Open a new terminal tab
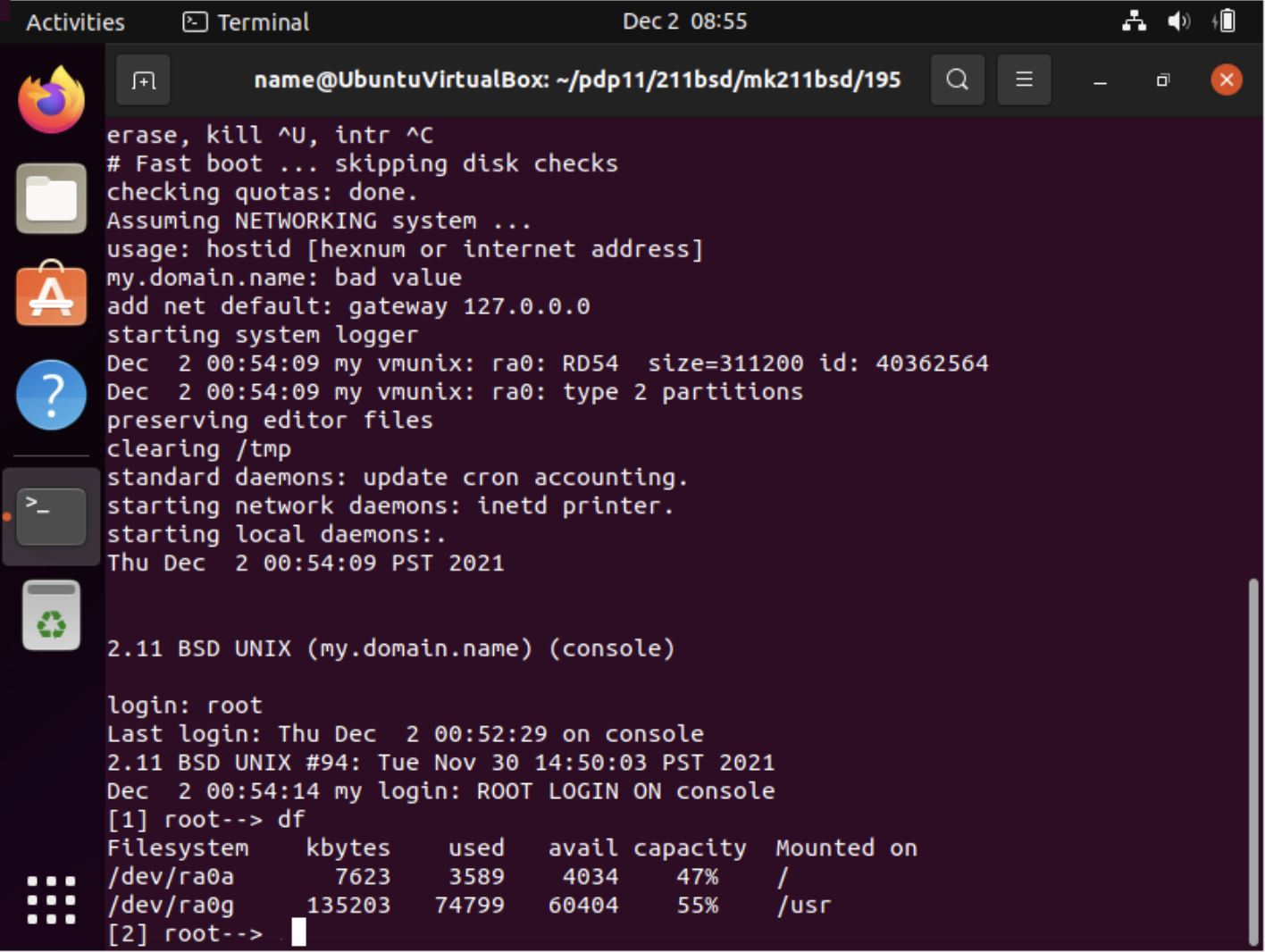Screen dimensions: 1265x952 tap(144, 80)
